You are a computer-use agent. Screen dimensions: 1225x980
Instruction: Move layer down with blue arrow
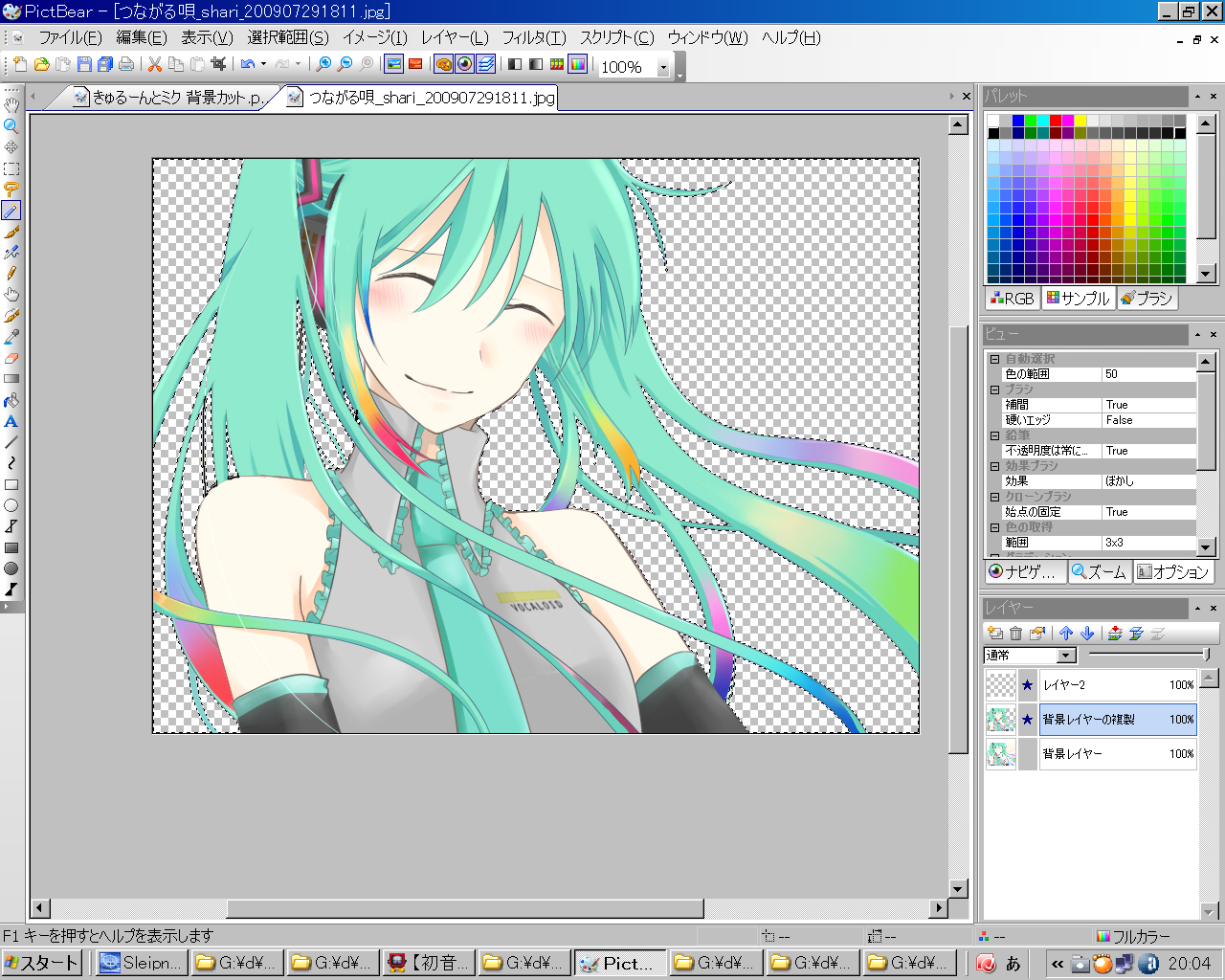(1087, 633)
